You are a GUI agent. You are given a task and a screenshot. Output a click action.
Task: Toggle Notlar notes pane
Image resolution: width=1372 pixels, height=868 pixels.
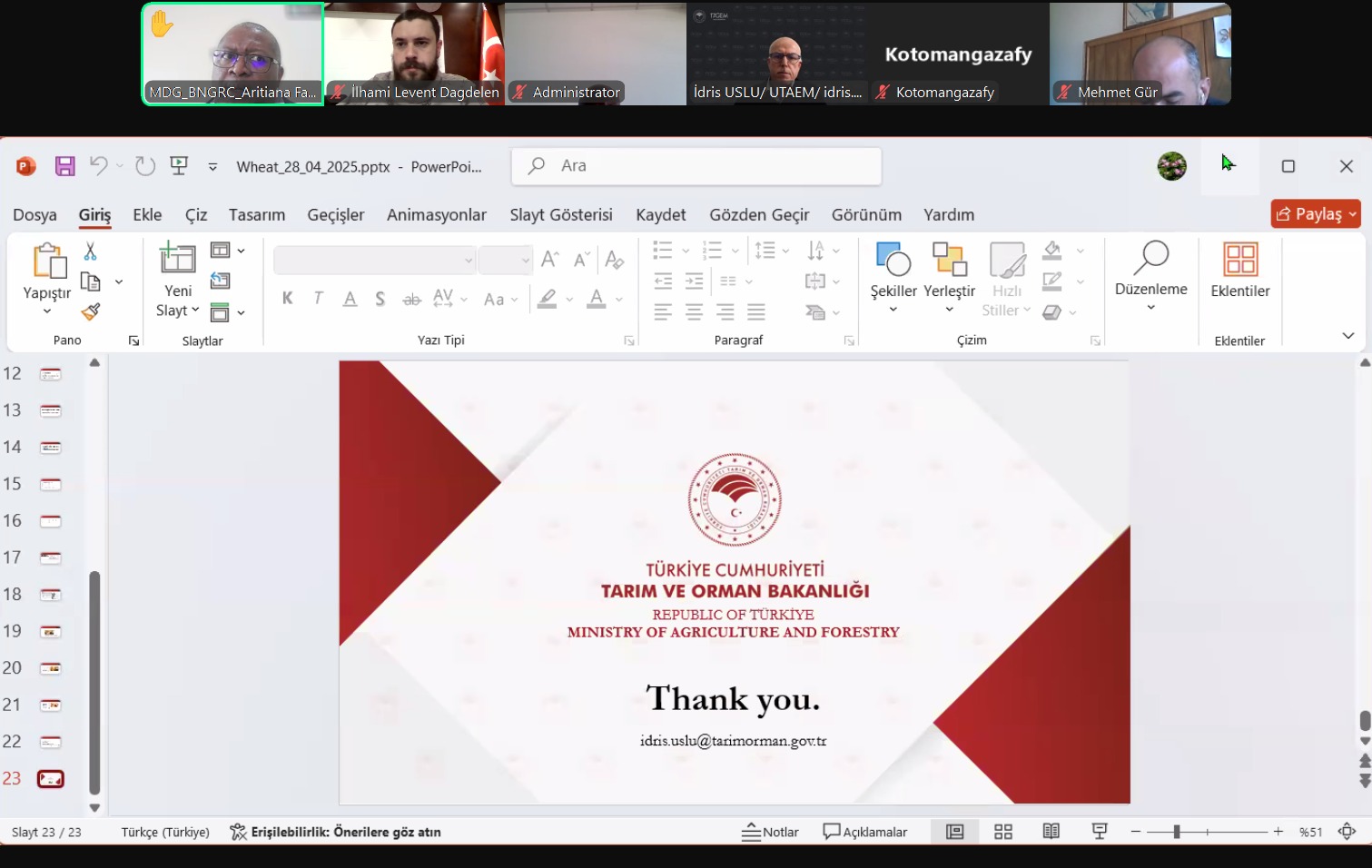point(770,832)
